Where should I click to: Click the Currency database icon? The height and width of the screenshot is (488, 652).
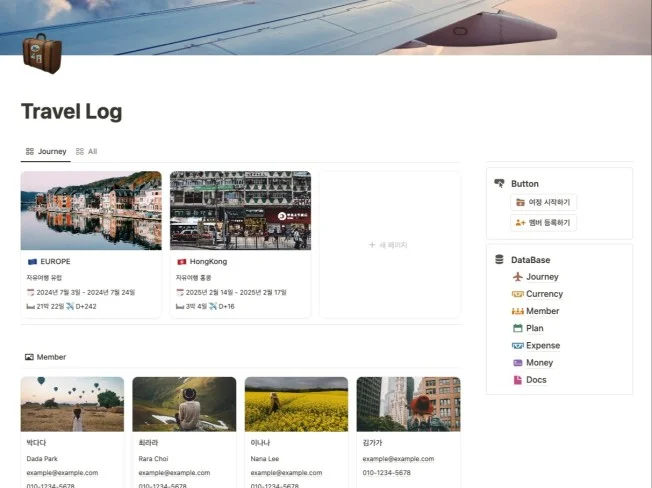[x=517, y=294]
